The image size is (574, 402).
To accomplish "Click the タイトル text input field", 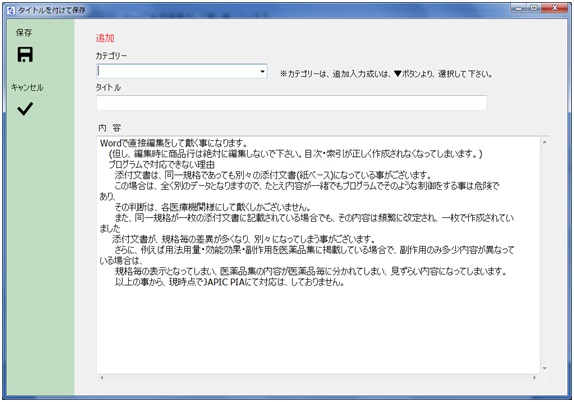I will 292,103.
